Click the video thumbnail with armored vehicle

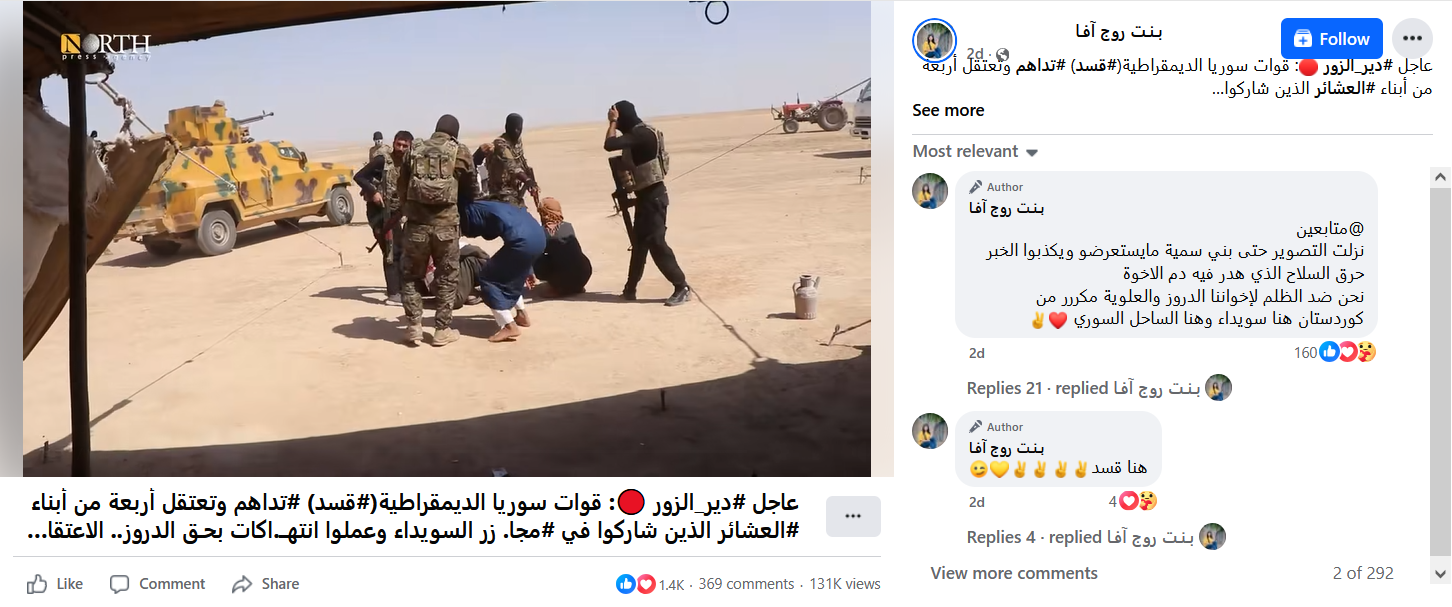pos(446,238)
